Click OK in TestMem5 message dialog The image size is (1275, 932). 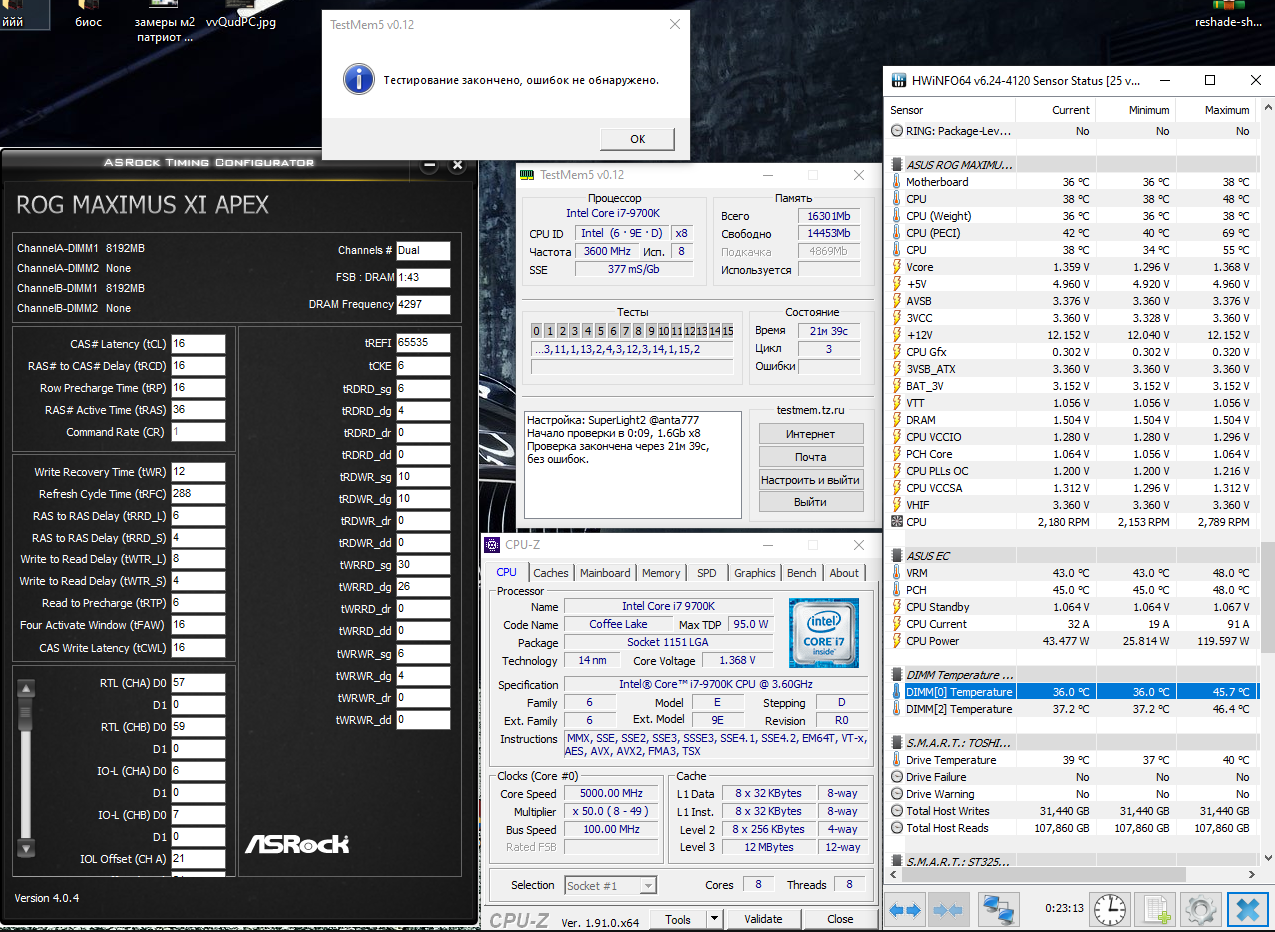click(638, 139)
